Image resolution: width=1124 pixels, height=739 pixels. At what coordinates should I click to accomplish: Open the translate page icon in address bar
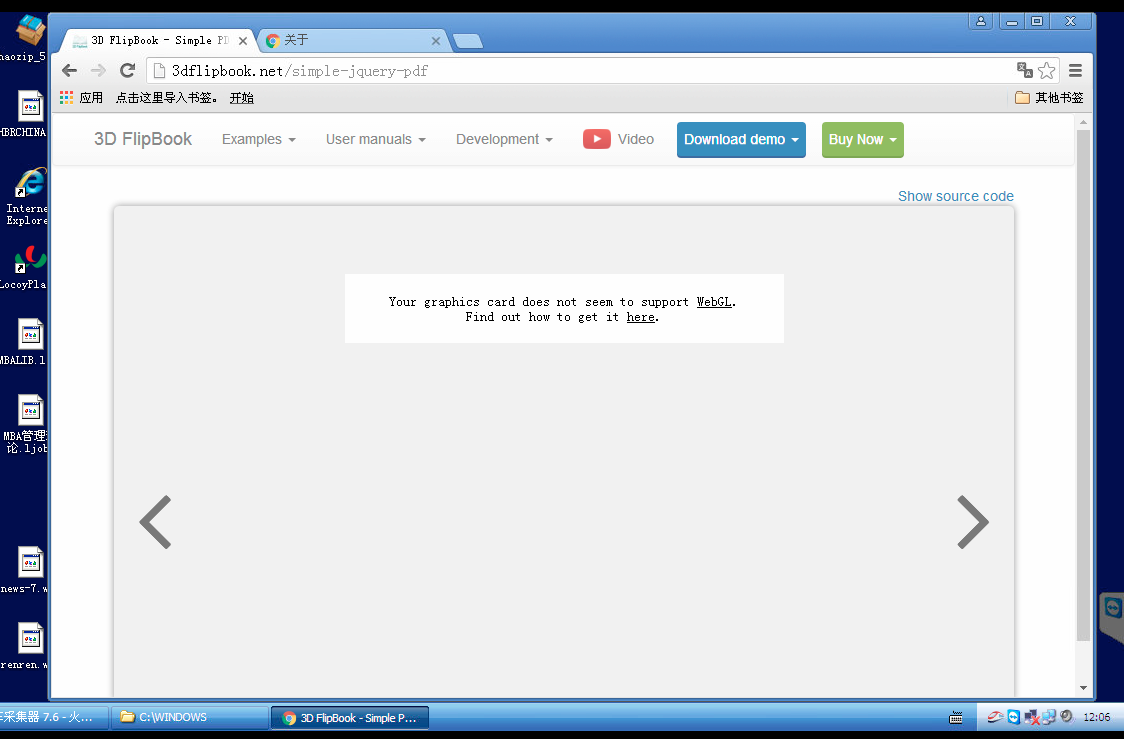point(1024,70)
